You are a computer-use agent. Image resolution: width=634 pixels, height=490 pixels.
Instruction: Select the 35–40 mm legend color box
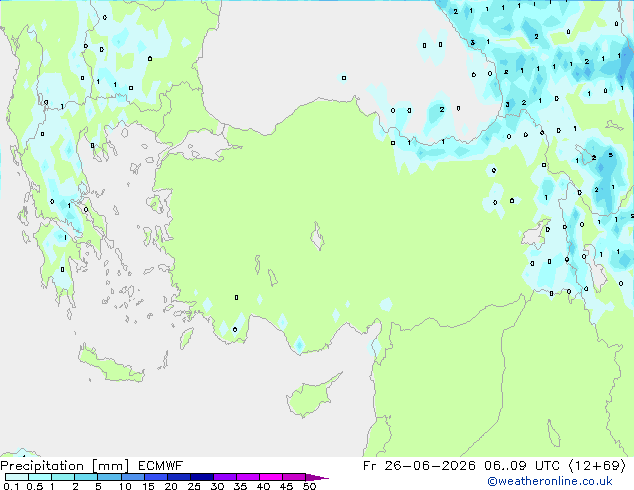[248, 477]
